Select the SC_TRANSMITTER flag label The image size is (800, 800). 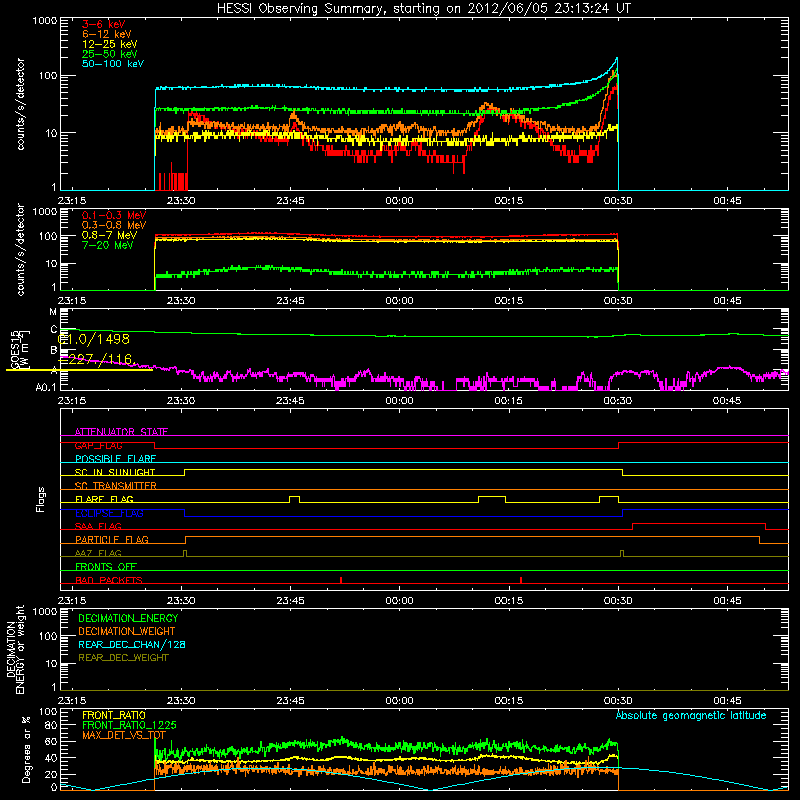(x=116, y=485)
